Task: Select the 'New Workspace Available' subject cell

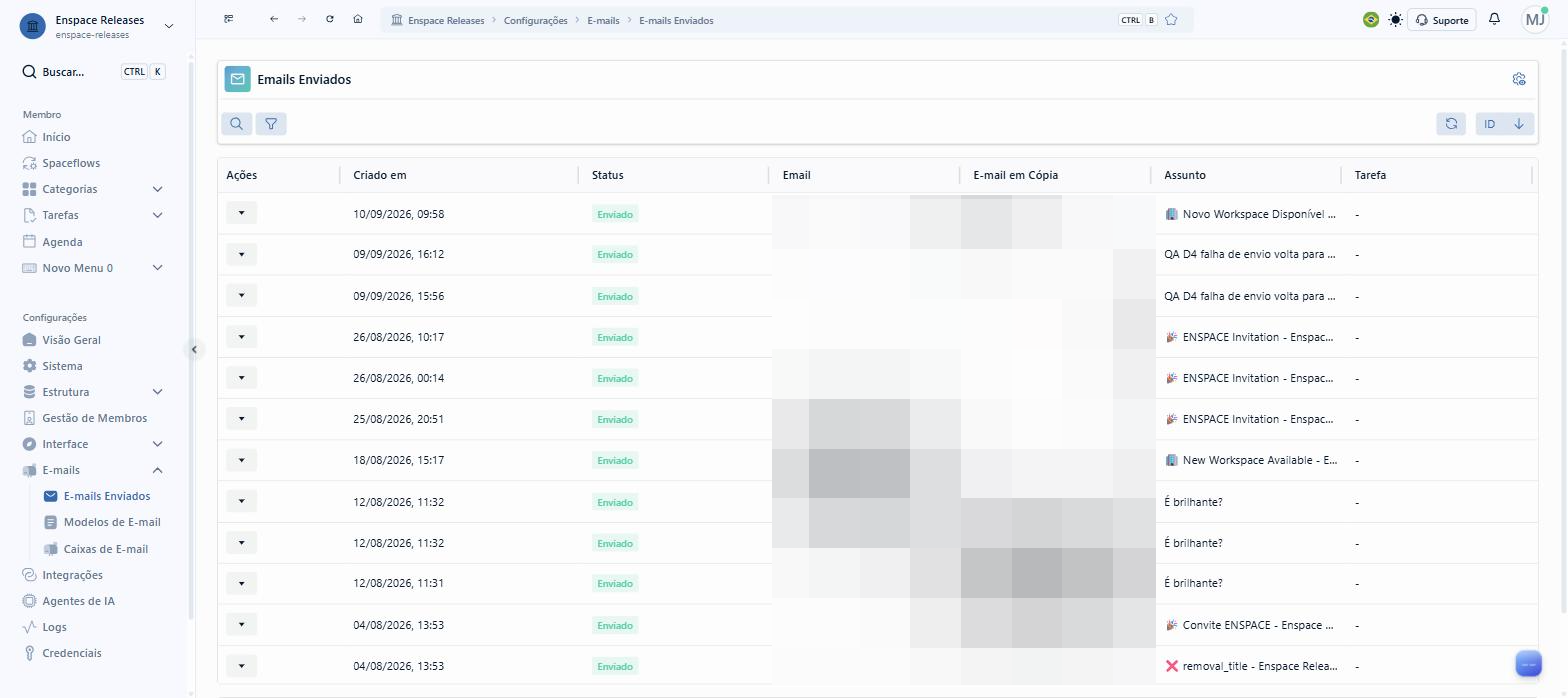Action: point(1249,460)
